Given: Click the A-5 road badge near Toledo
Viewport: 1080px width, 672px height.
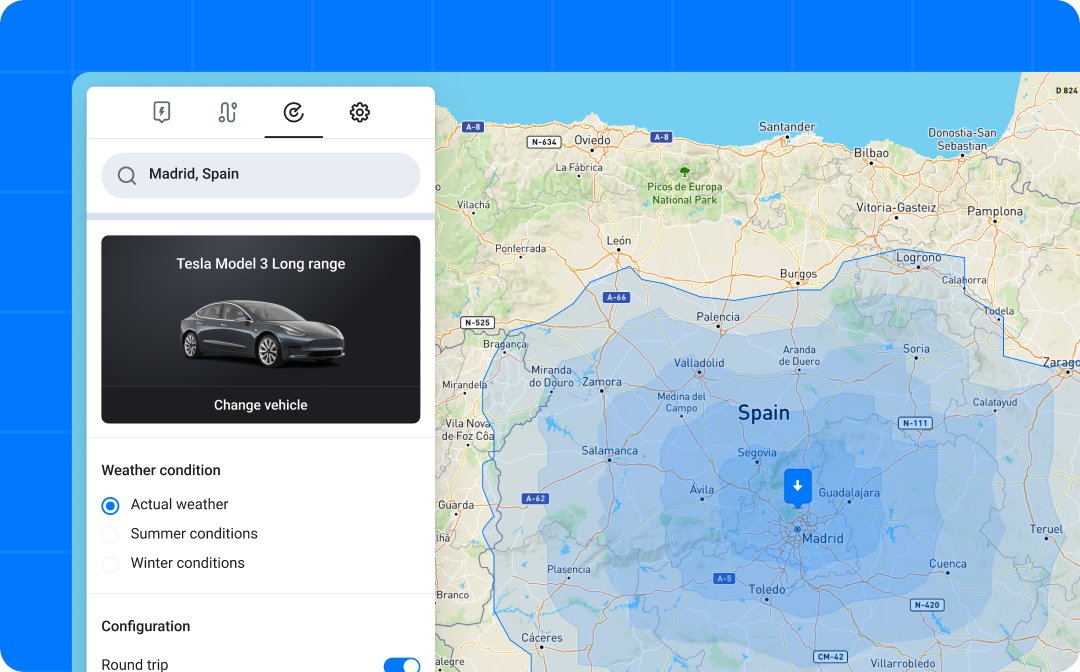Looking at the screenshot, I should 724,578.
